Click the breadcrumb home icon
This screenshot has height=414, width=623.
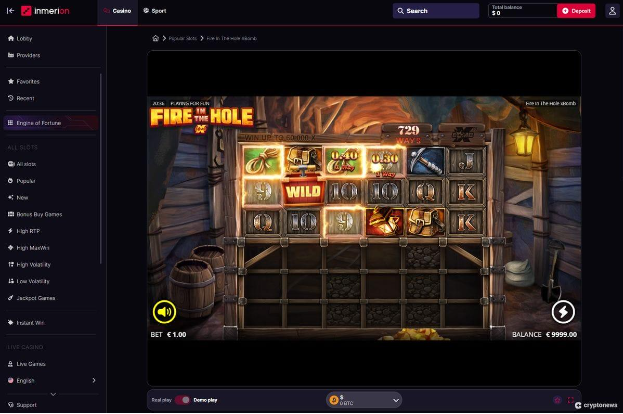(155, 38)
